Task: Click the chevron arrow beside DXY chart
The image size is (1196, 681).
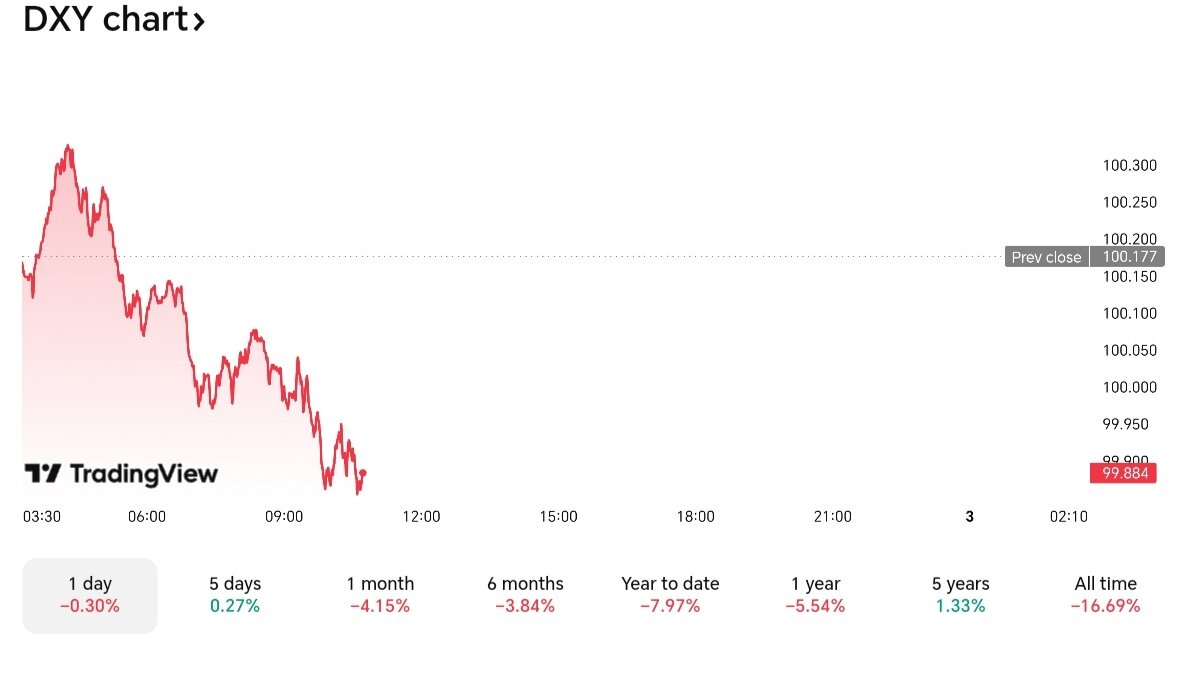Action: click(199, 20)
